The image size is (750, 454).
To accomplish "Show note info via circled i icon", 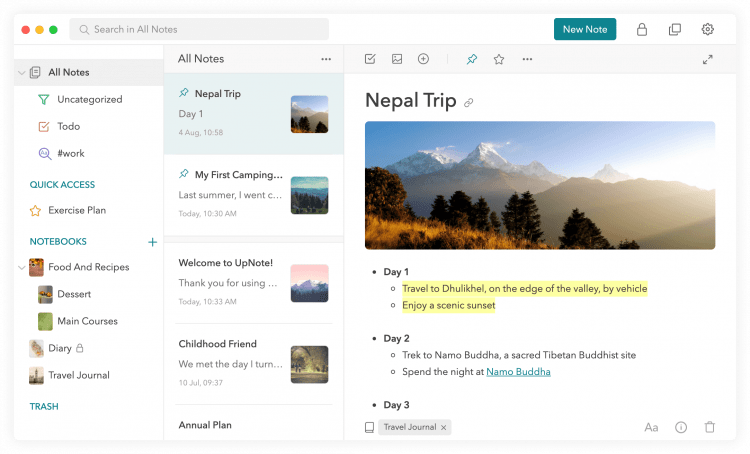I will pyautogui.click(x=681, y=427).
